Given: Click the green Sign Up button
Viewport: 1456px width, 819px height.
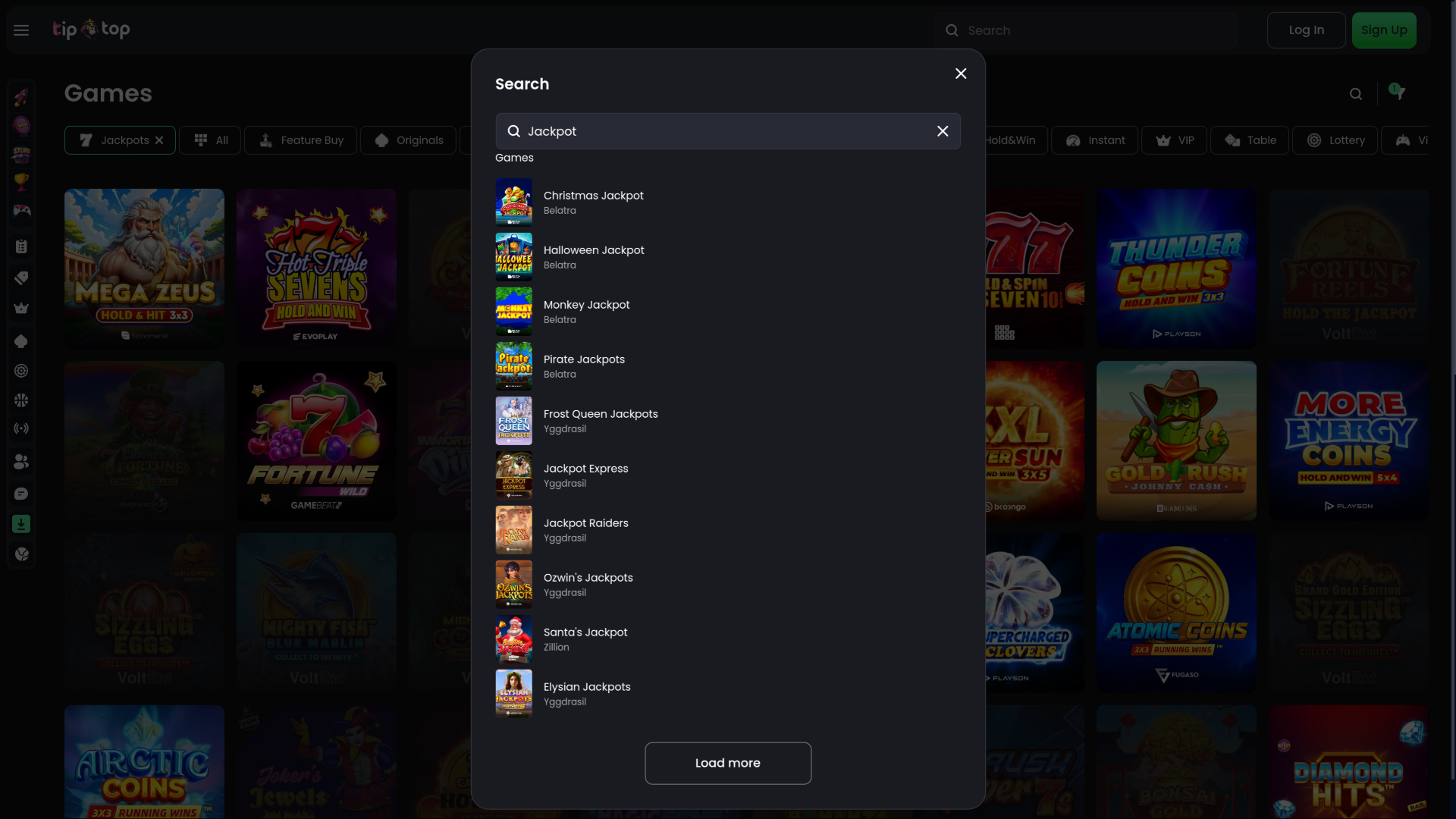Looking at the screenshot, I should coord(1384,30).
